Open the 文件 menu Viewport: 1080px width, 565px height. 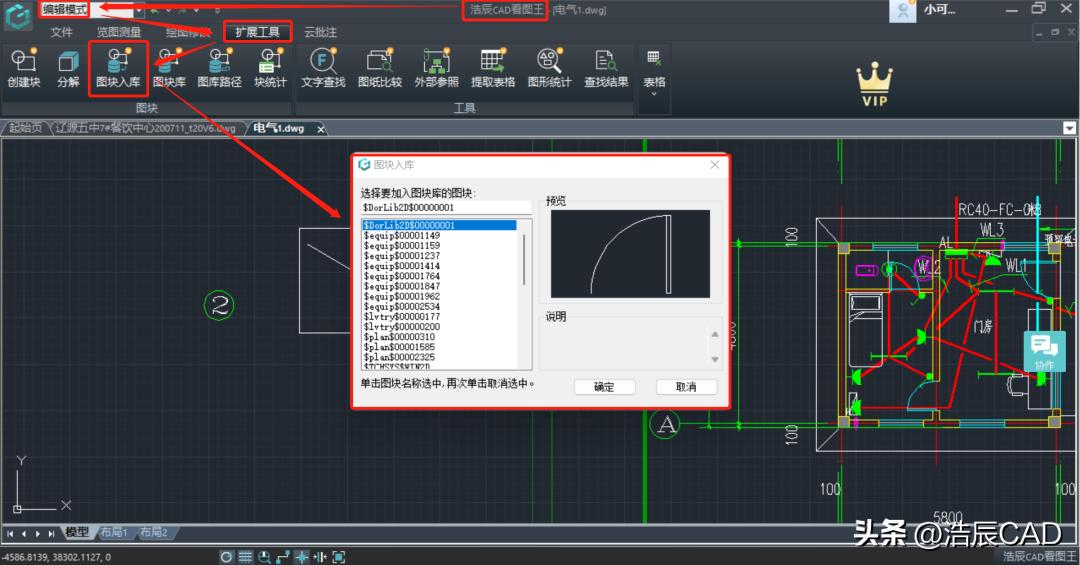[61, 32]
